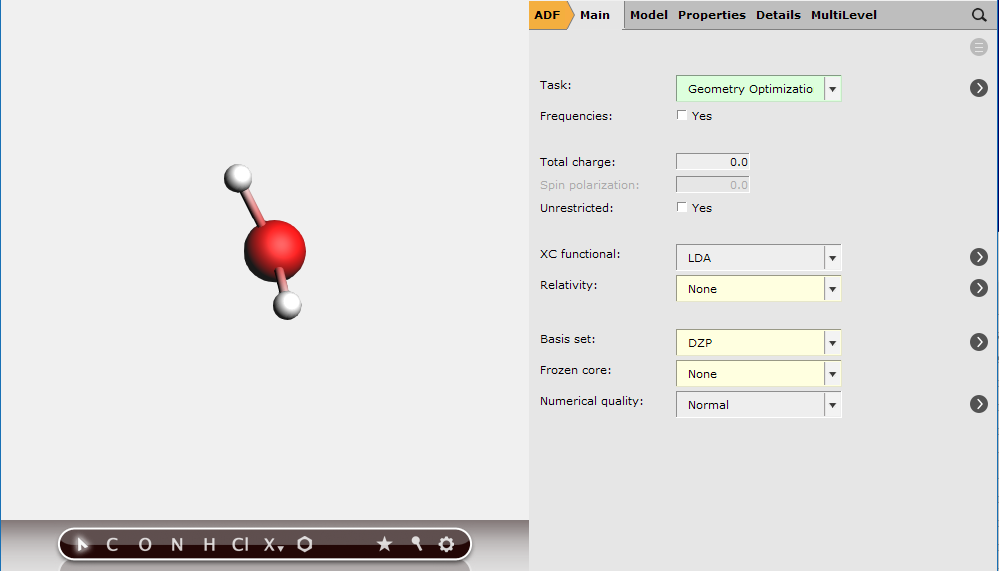The image size is (999, 571).
Task: Expand the Frozen core dropdown
Action: click(x=832, y=374)
